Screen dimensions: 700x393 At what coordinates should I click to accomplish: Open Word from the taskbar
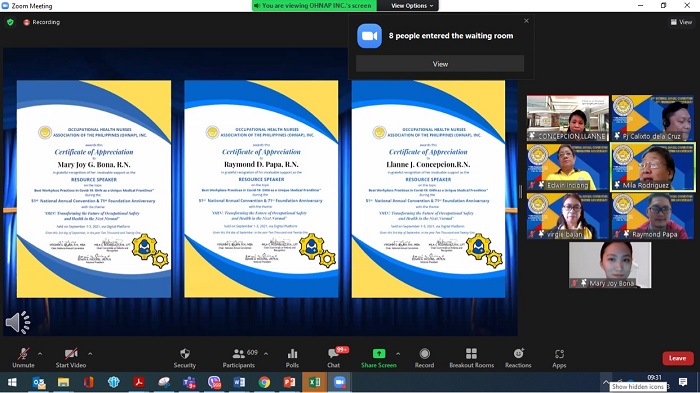click(x=239, y=382)
